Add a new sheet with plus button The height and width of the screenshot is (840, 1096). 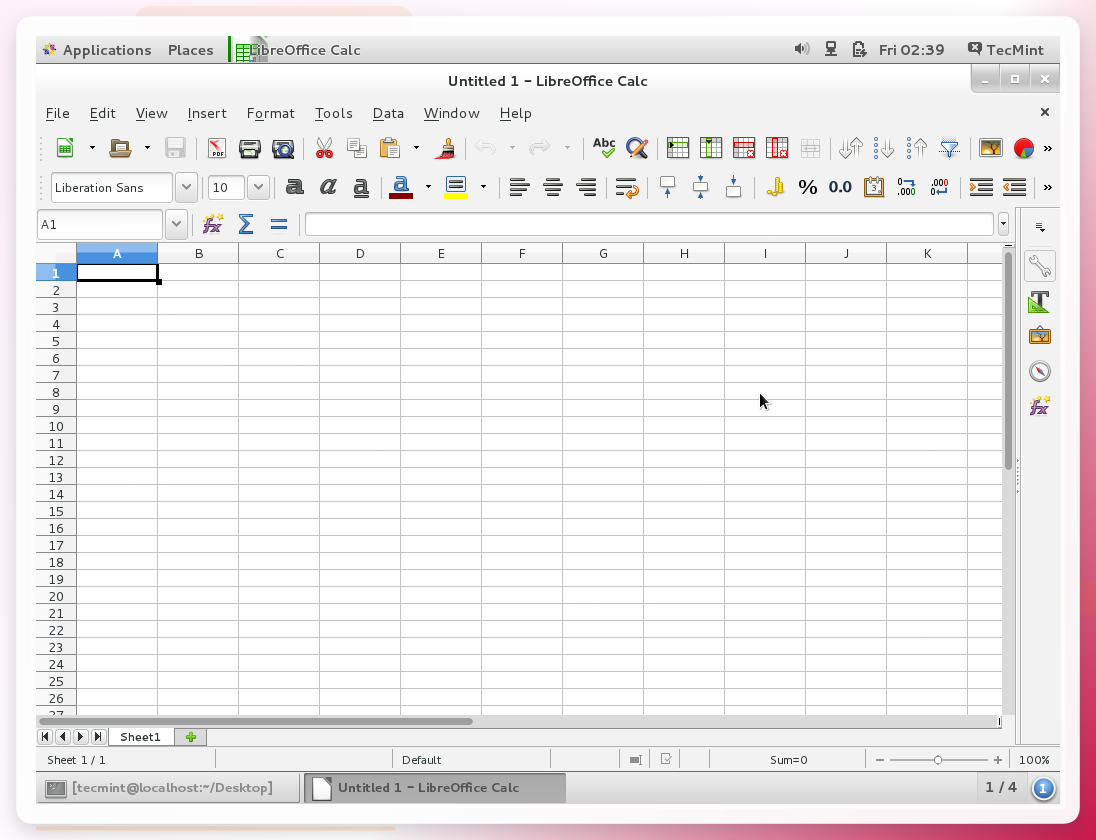(x=190, y=737)
